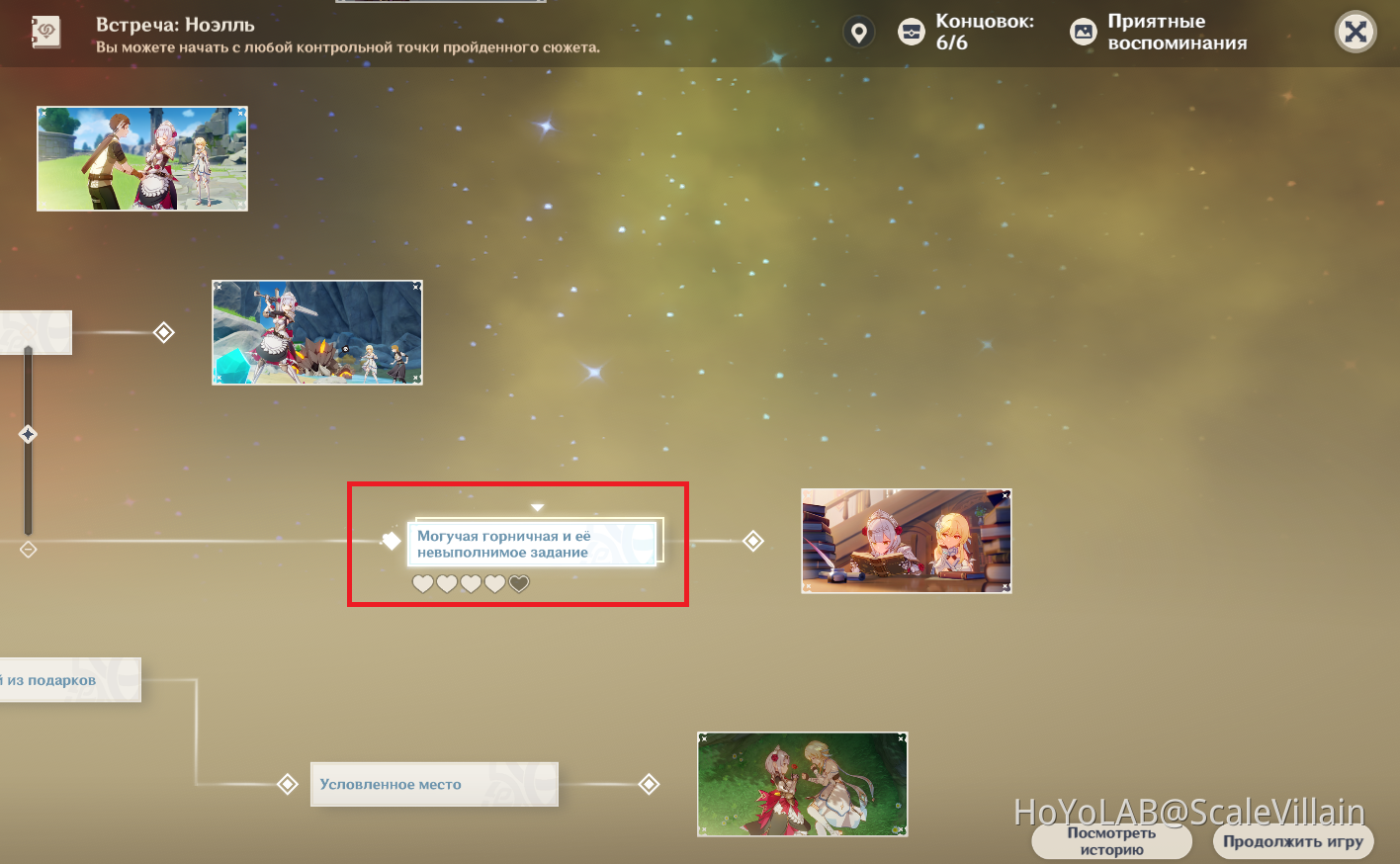Select the partially visible из подарков node
1400x864 pixels.
(x=69, y=680)
